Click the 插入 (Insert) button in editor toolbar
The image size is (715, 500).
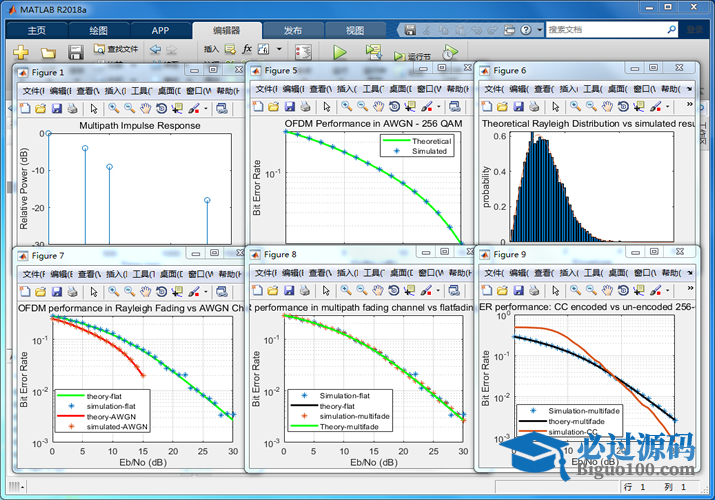pyautogui.click(x=211, y=49)
